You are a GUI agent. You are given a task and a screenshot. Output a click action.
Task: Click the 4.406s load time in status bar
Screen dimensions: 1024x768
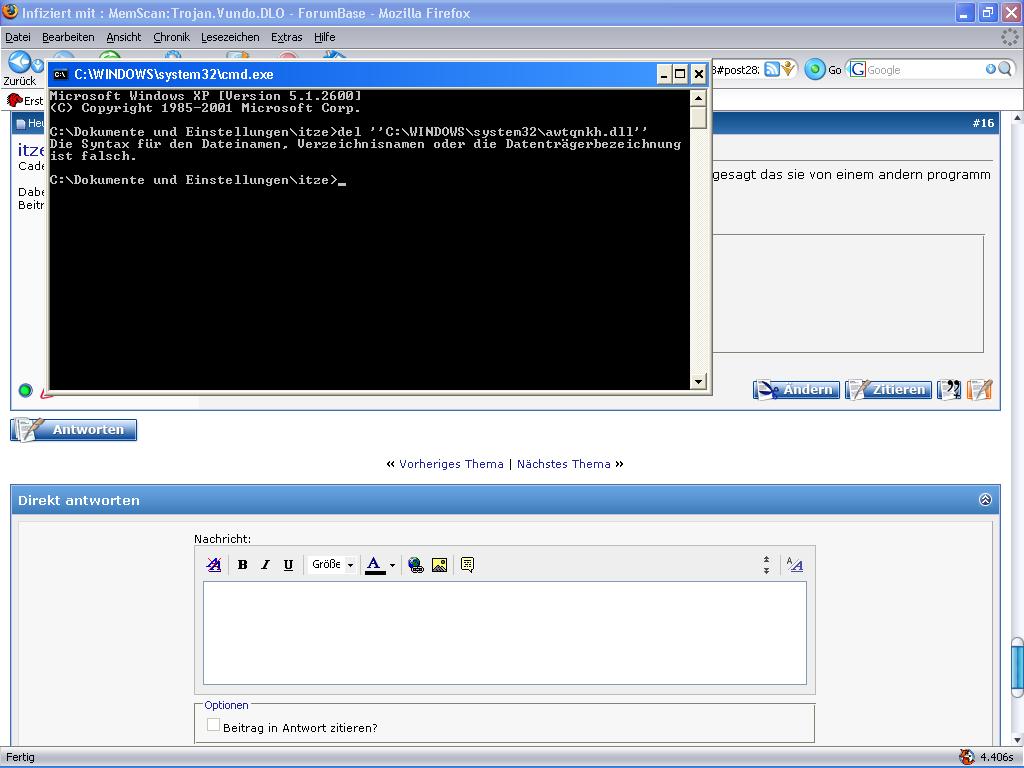[997, 757]
